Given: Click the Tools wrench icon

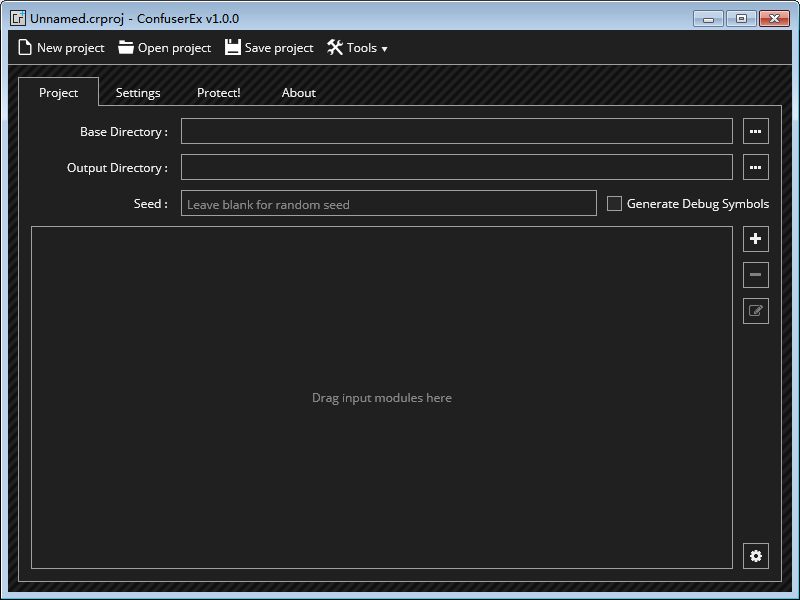Looking at the screenshot, I should 335,48.
